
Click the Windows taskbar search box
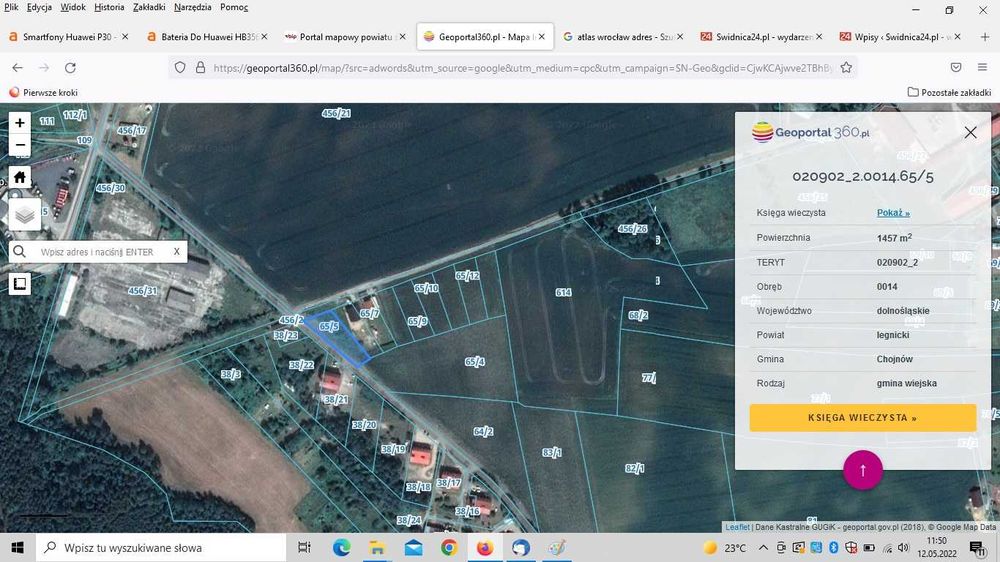(x=161, y=548)
